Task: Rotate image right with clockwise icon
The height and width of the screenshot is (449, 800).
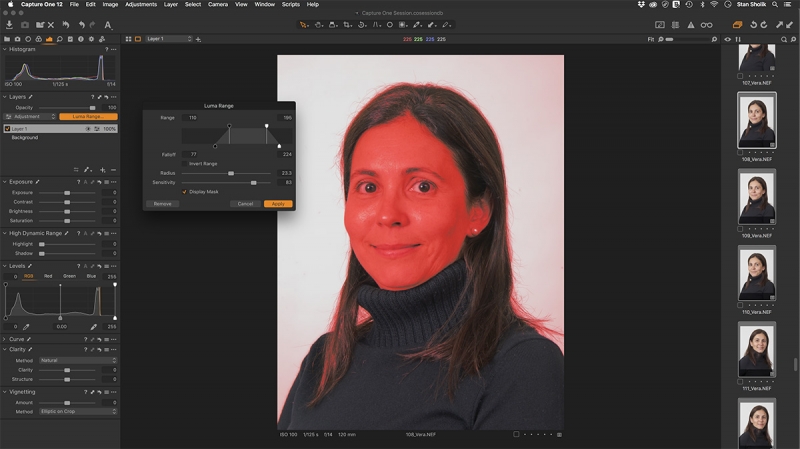Action: tap(764, 24)
